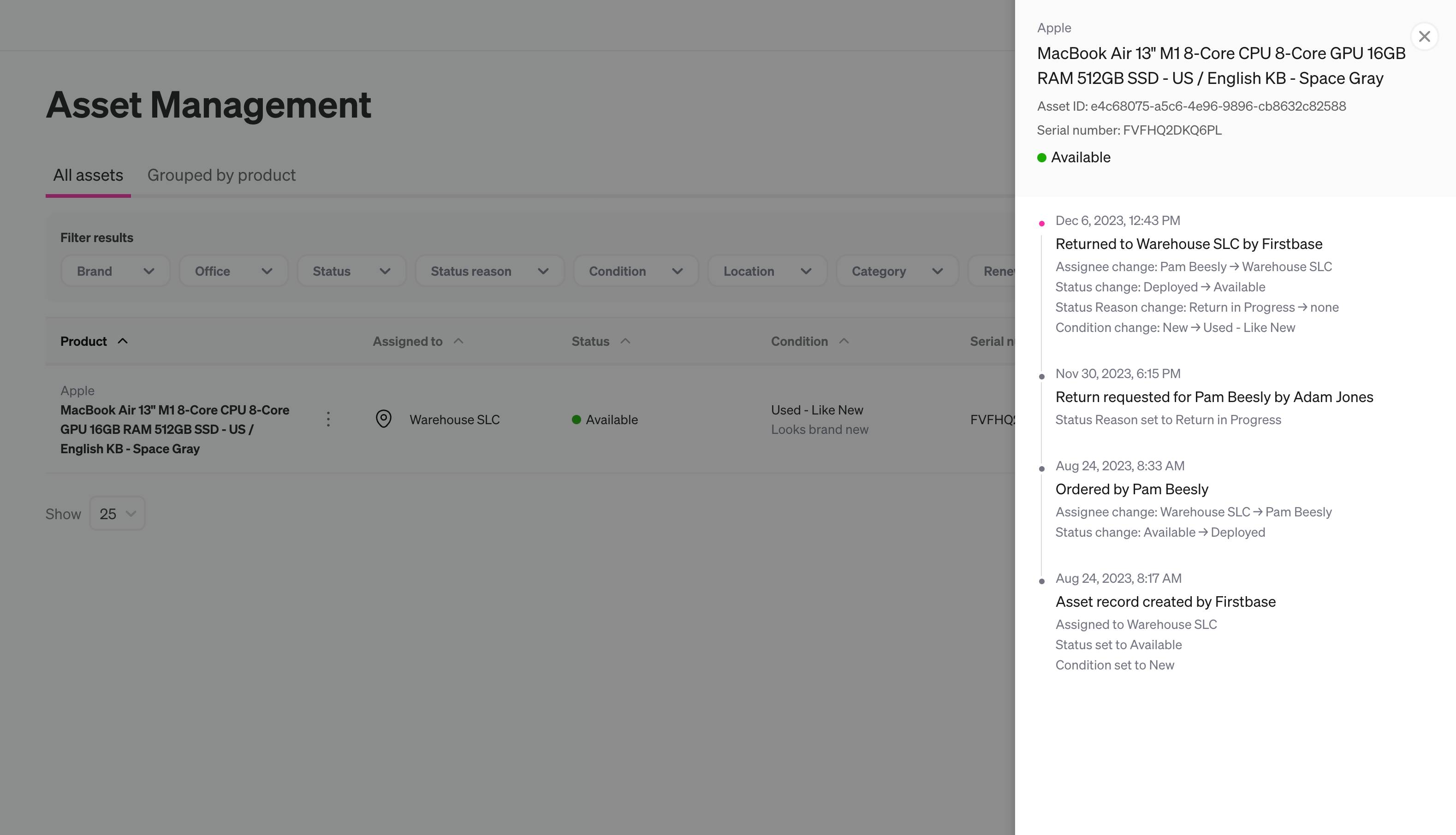Viewport: 1456px width, 835px height.
Task: Expand the Status reason filter
Action: click(x=490, y=271)
